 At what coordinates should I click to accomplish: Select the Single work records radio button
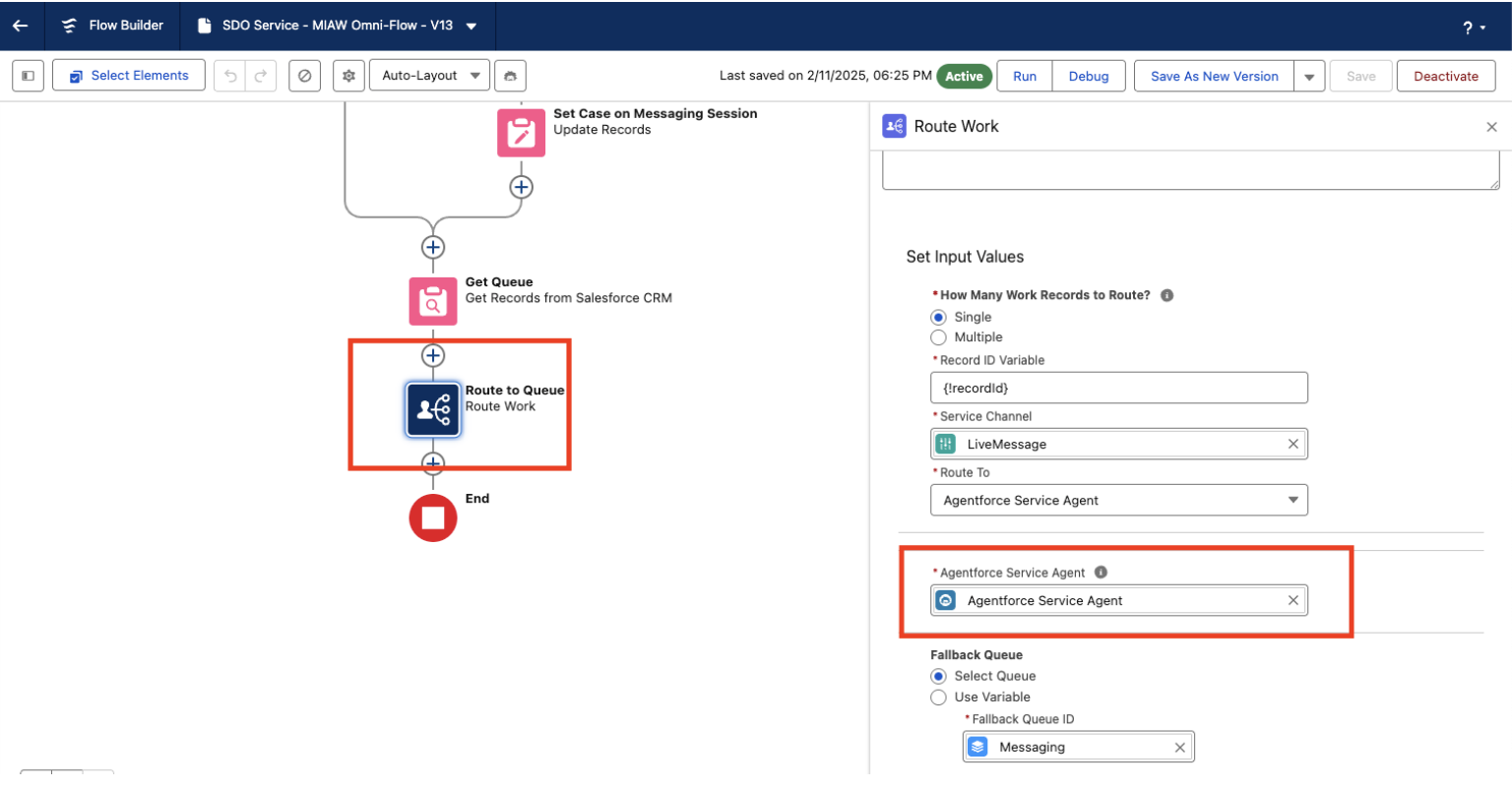[938, 317]
